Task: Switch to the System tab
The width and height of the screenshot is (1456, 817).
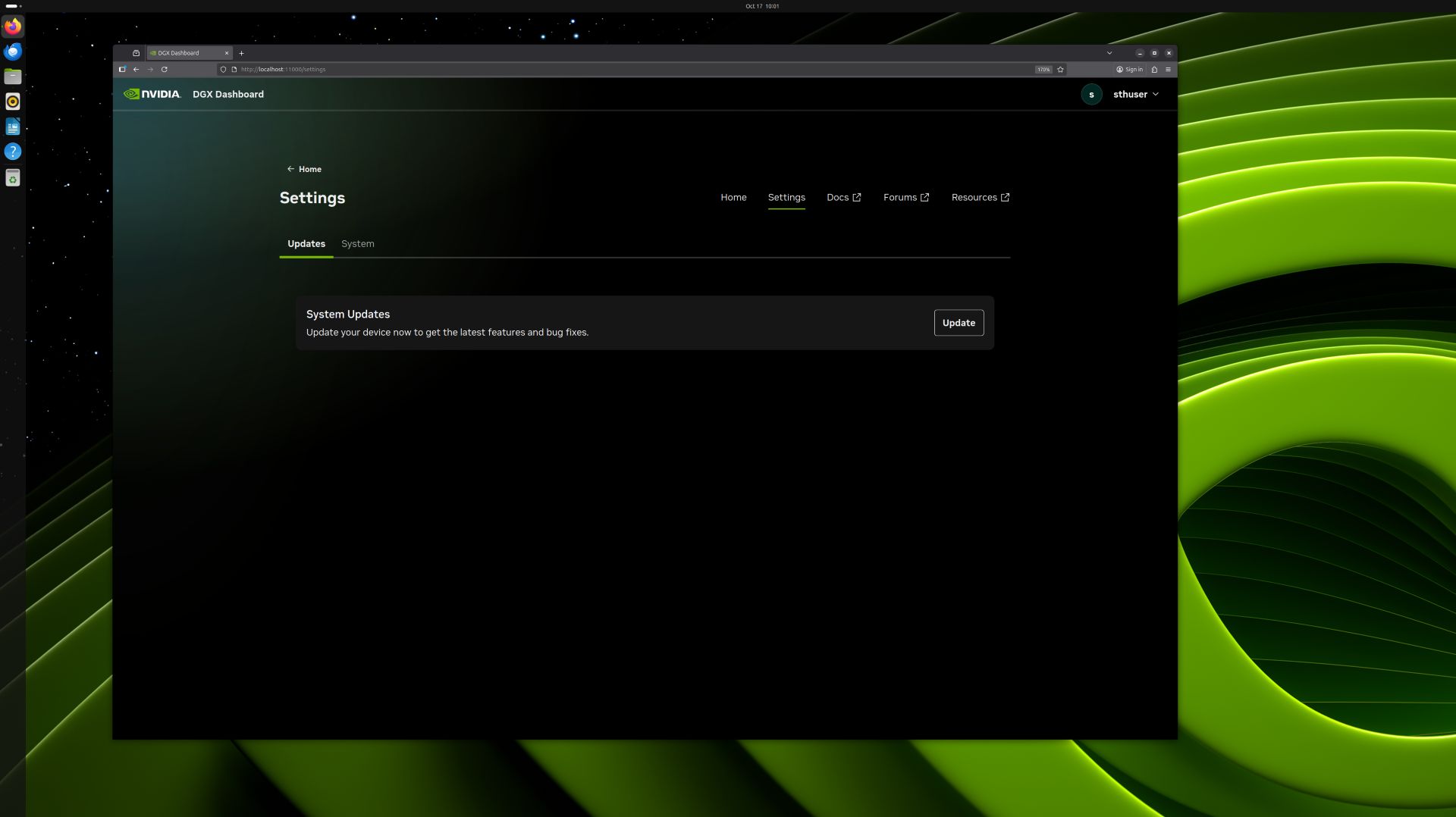Action: point(358,243)
